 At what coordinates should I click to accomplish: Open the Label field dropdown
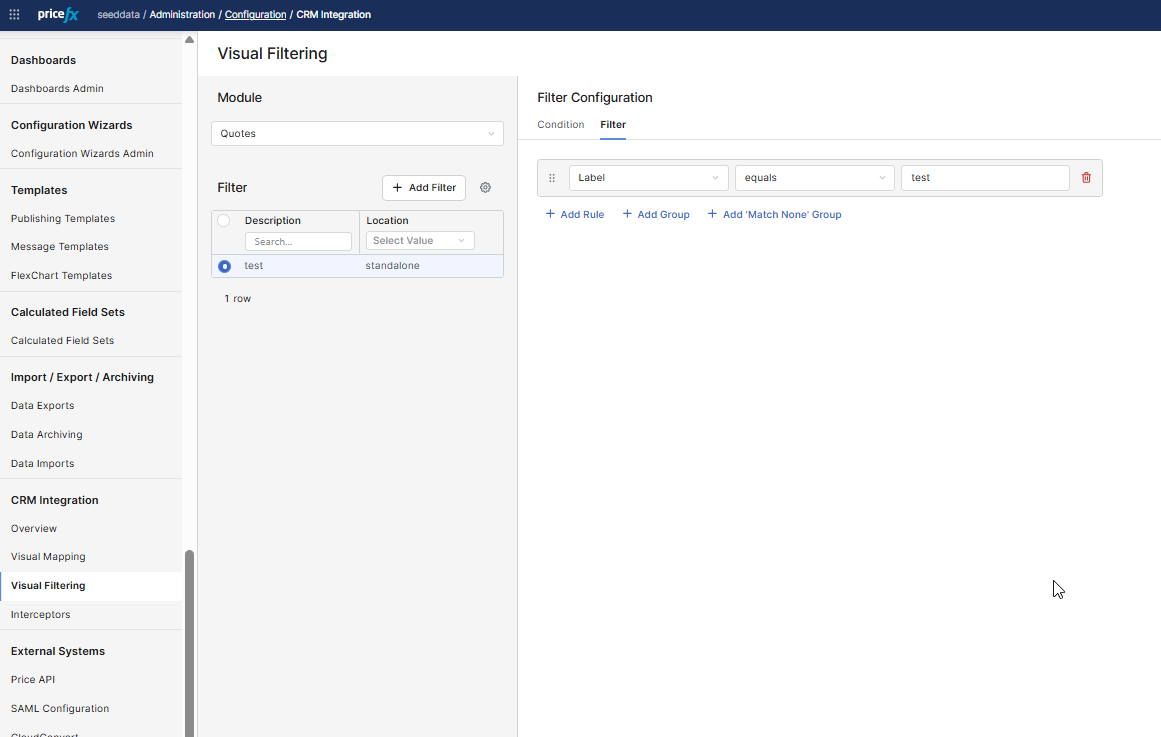pos(648,178)
